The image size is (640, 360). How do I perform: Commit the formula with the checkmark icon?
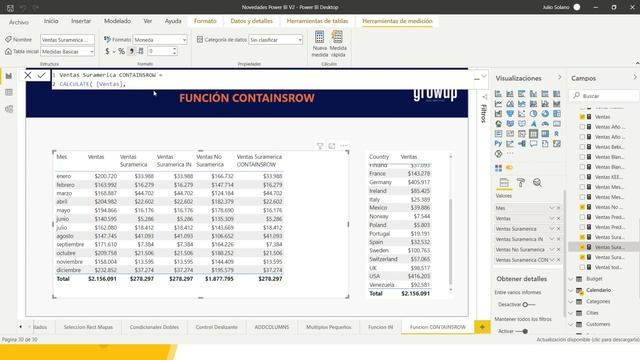click(x=41, y=75)
